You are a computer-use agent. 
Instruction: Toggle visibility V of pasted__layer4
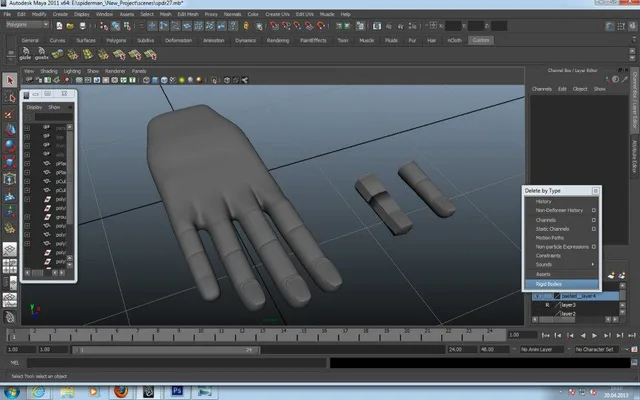[x=538, y=296]
